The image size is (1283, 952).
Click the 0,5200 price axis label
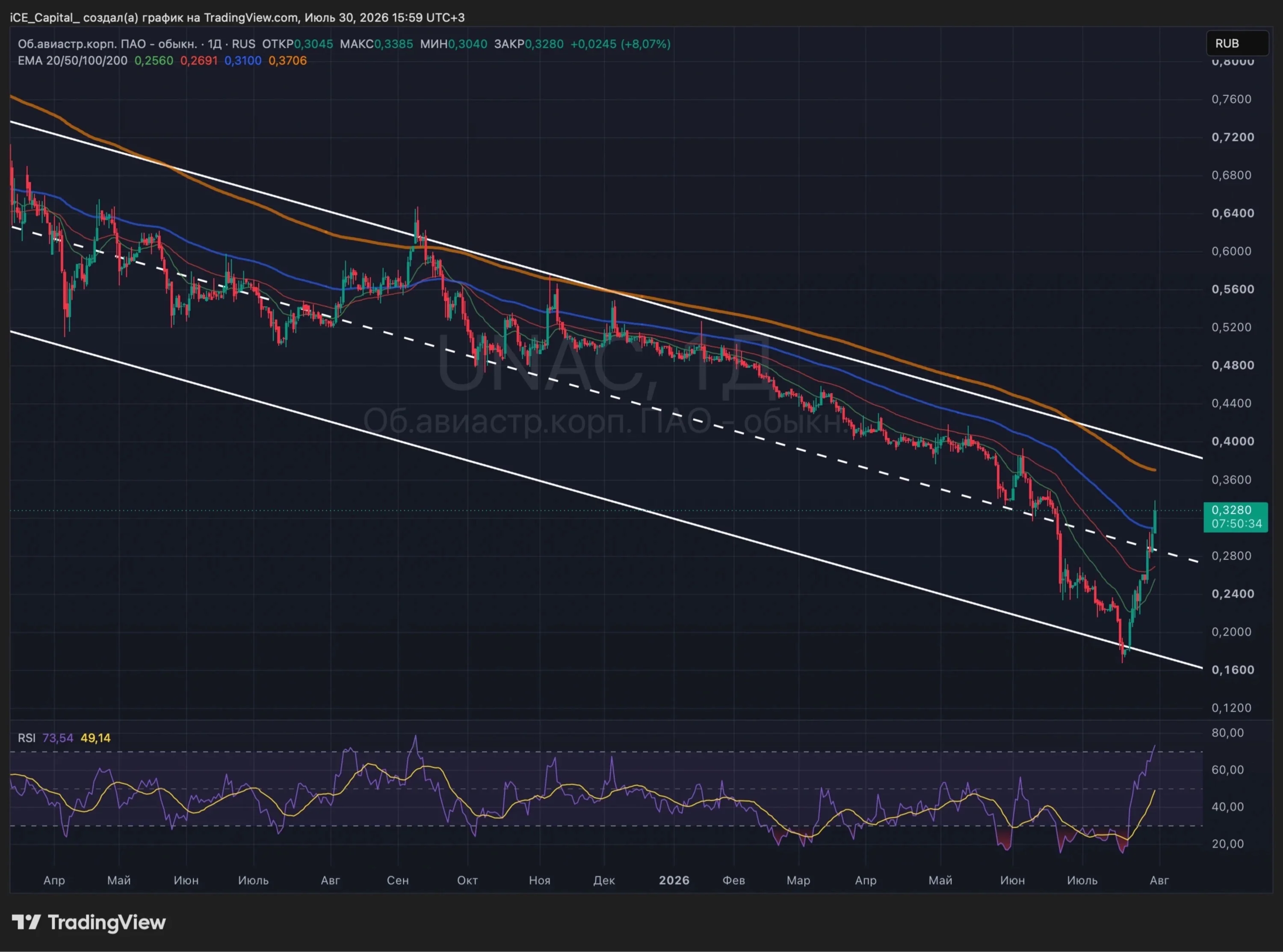[1232, 327]
